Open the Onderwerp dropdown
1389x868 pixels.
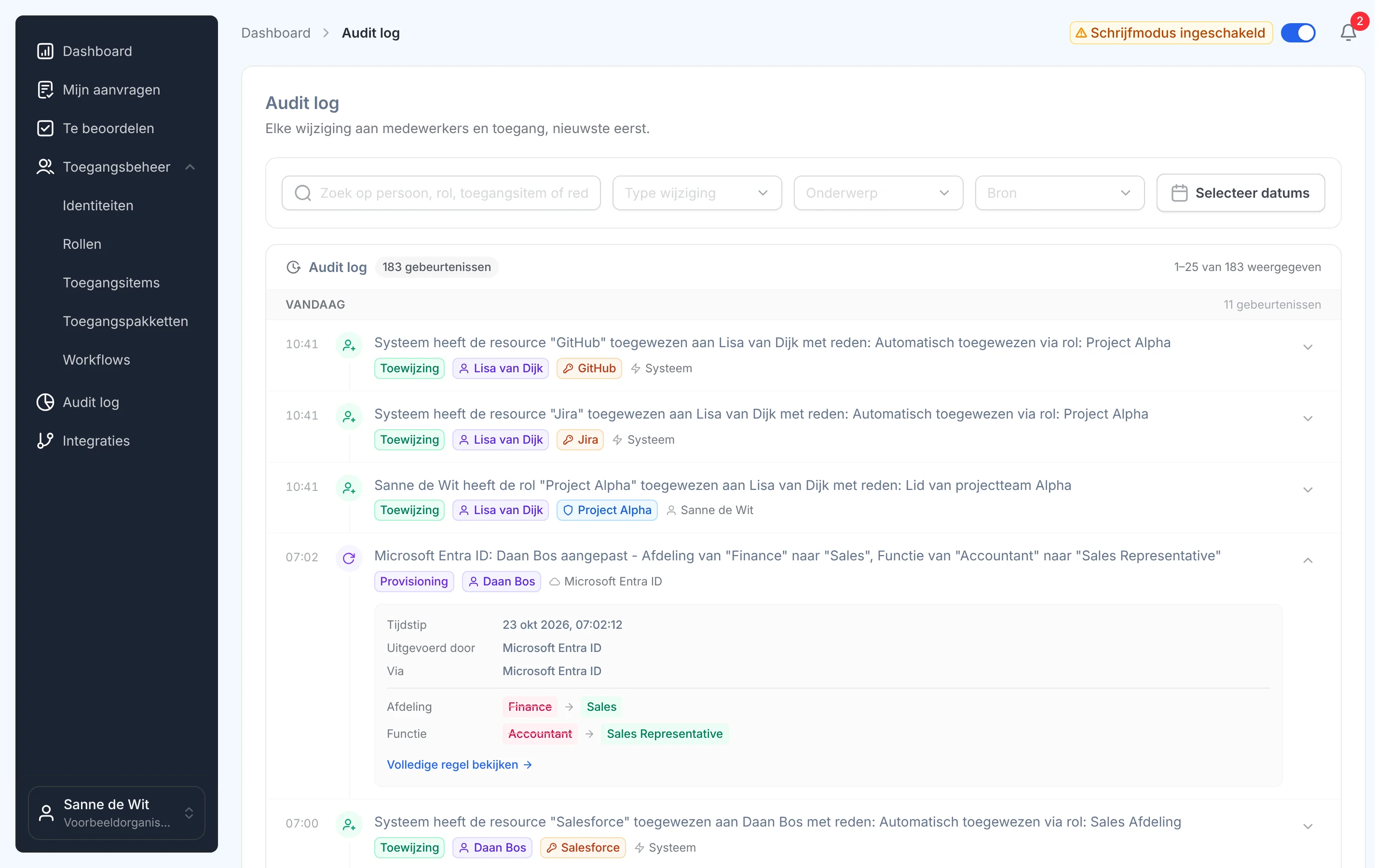tap(878, 193)
